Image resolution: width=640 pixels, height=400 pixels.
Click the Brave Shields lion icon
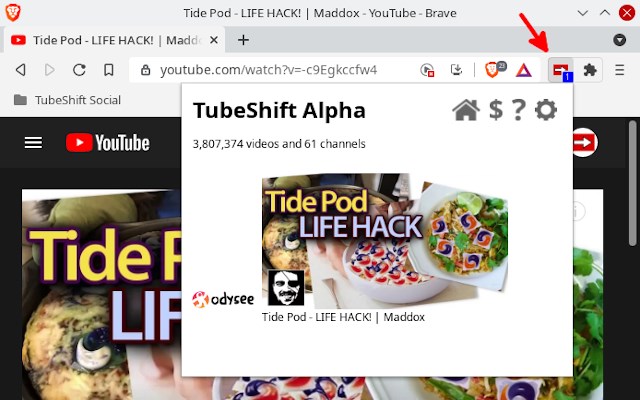(493, 70)
